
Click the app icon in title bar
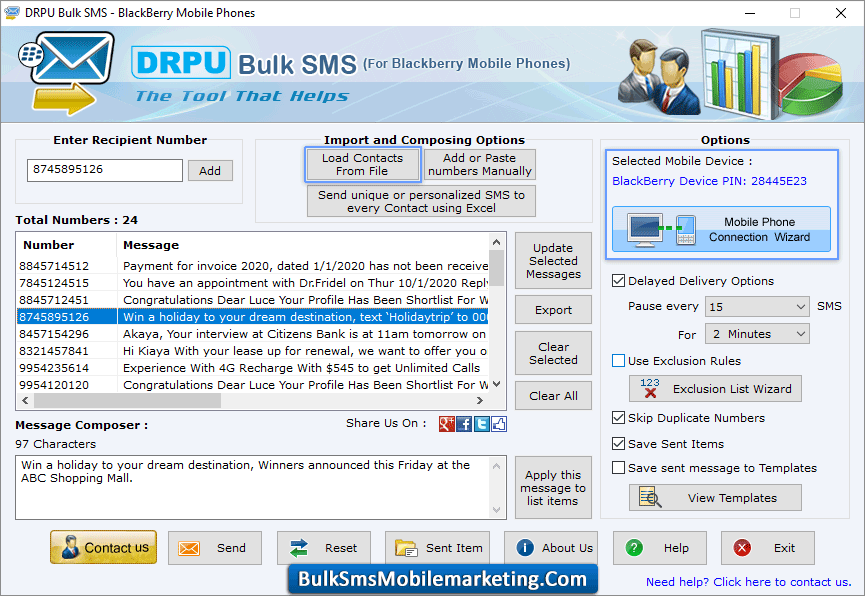tap(12, 12)
